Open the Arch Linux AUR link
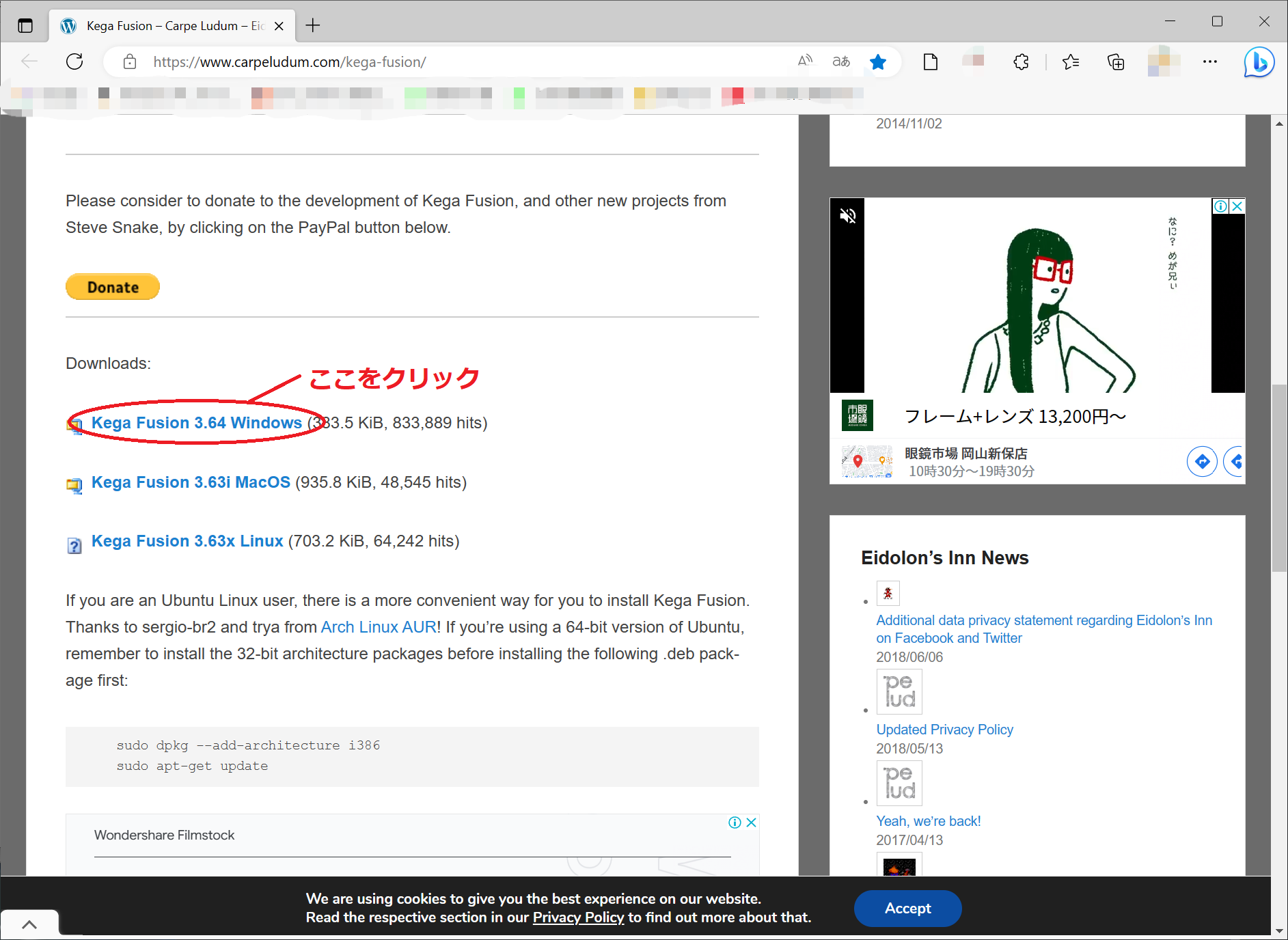The height and width of the screenshot is (940, 1288). pyautogui.click(x=379, y=627)
